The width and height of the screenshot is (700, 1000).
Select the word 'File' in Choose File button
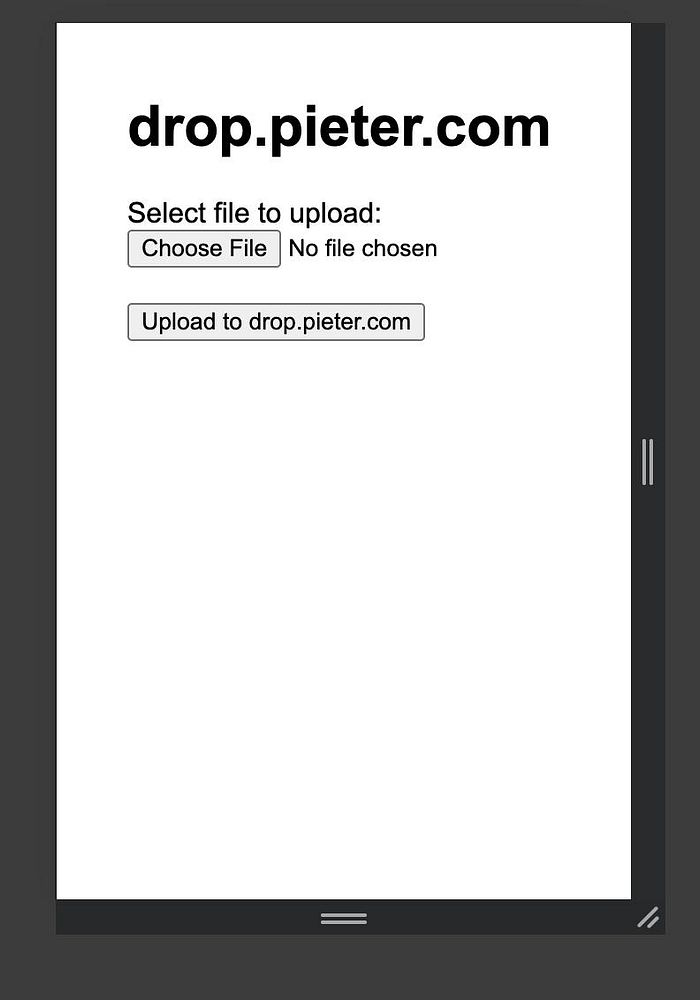click(248, 249)
